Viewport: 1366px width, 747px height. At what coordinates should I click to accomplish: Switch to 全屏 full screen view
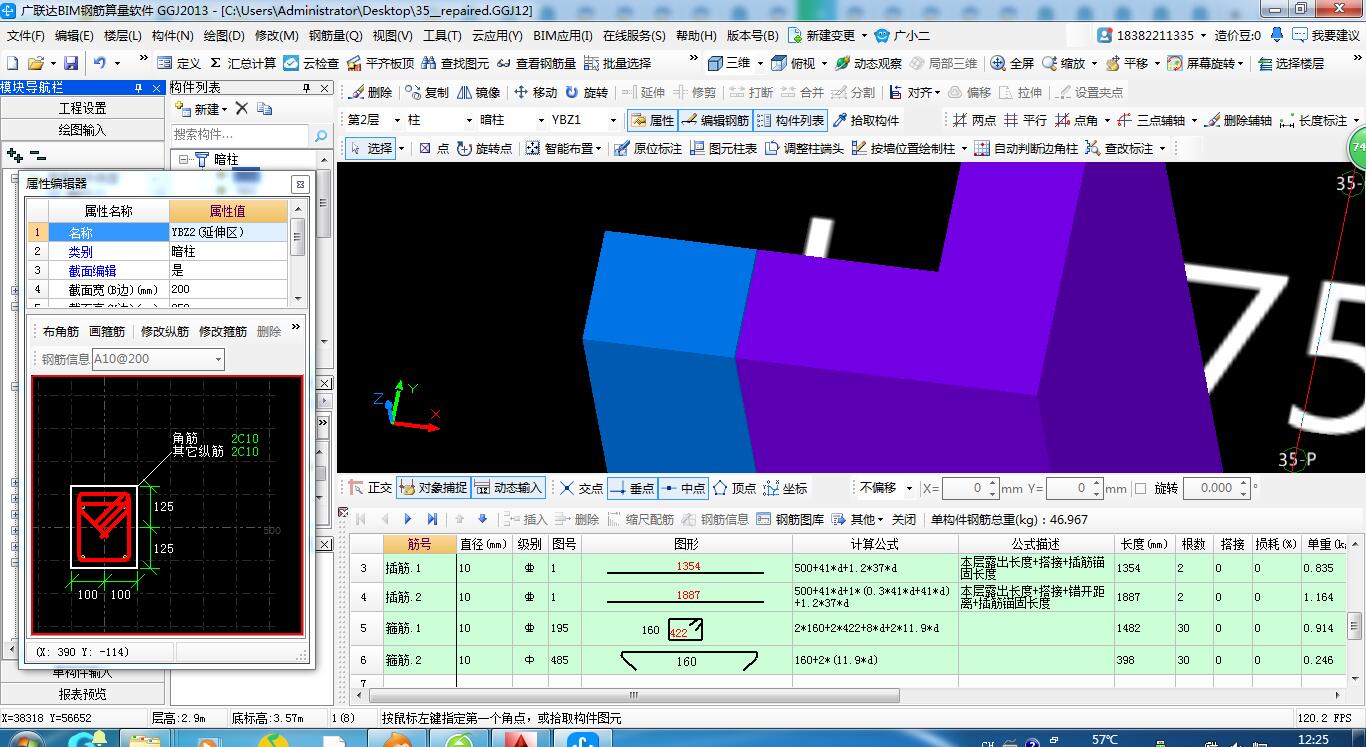(1012, 63)
